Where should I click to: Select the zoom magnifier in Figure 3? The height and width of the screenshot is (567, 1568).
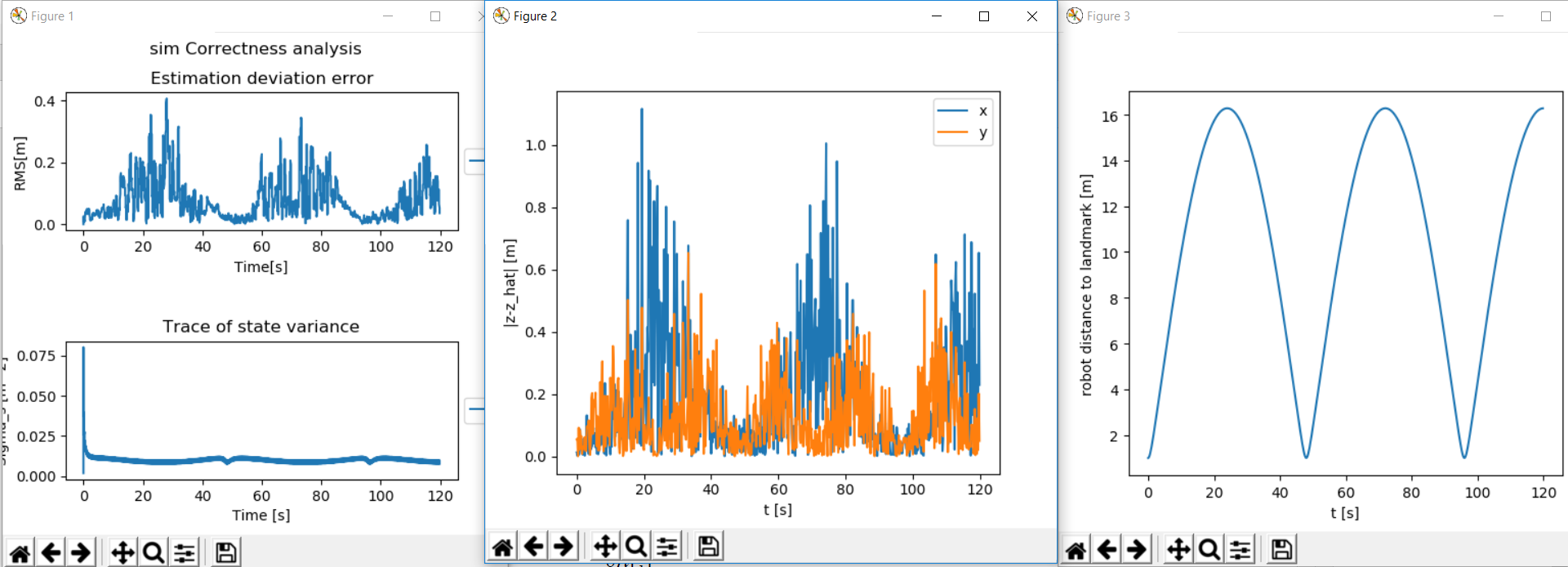coord(1209,550)
